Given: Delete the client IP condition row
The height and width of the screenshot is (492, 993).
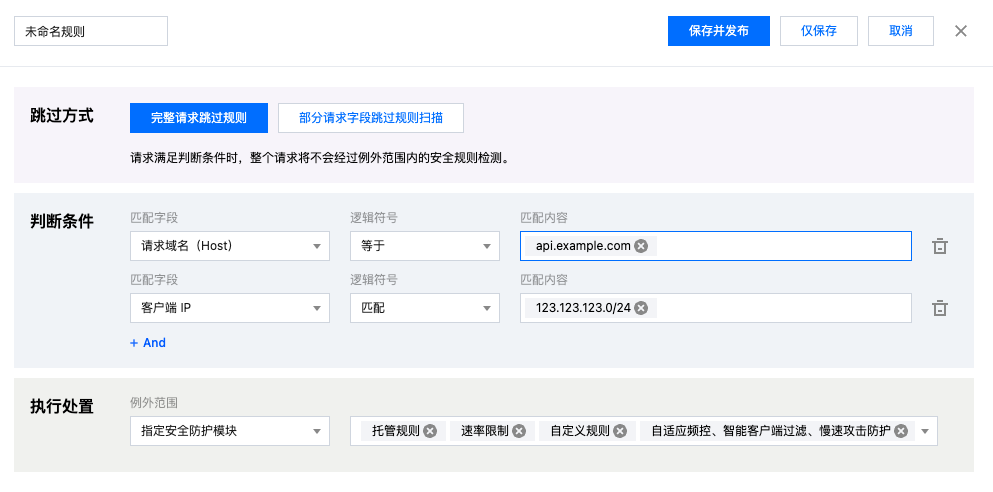Looking at the screenshot, I should [940, 308].
